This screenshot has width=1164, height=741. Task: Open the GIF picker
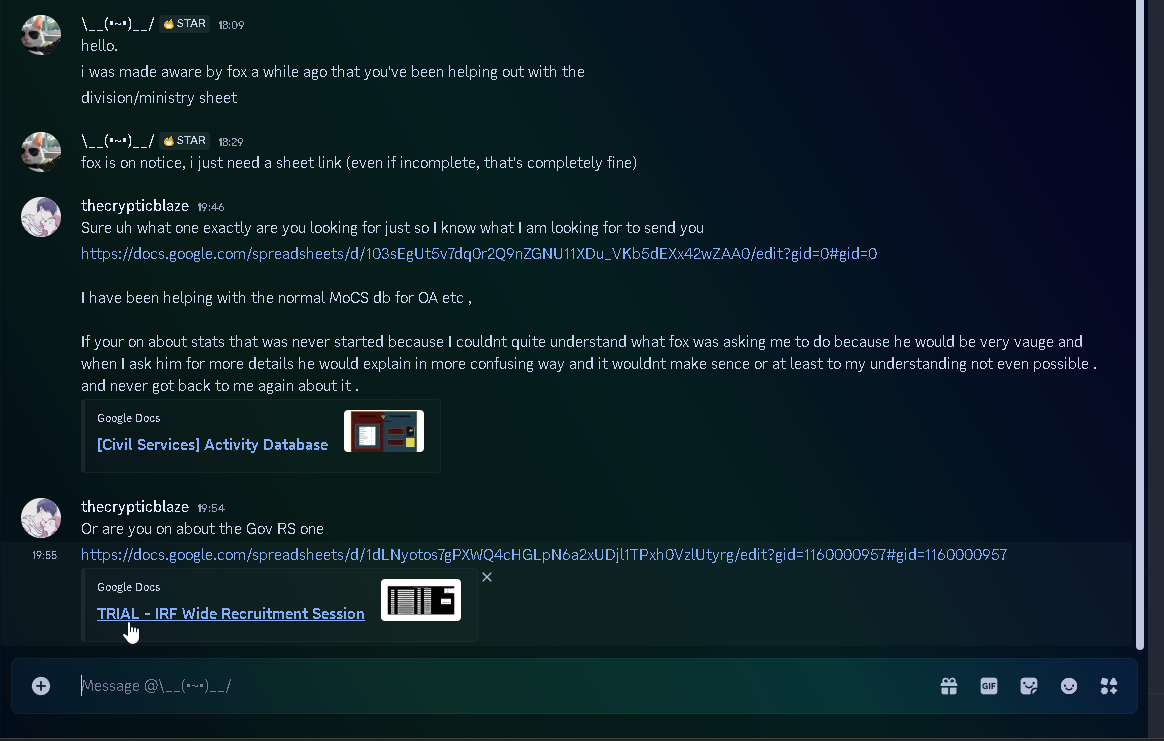coord(989,686)
